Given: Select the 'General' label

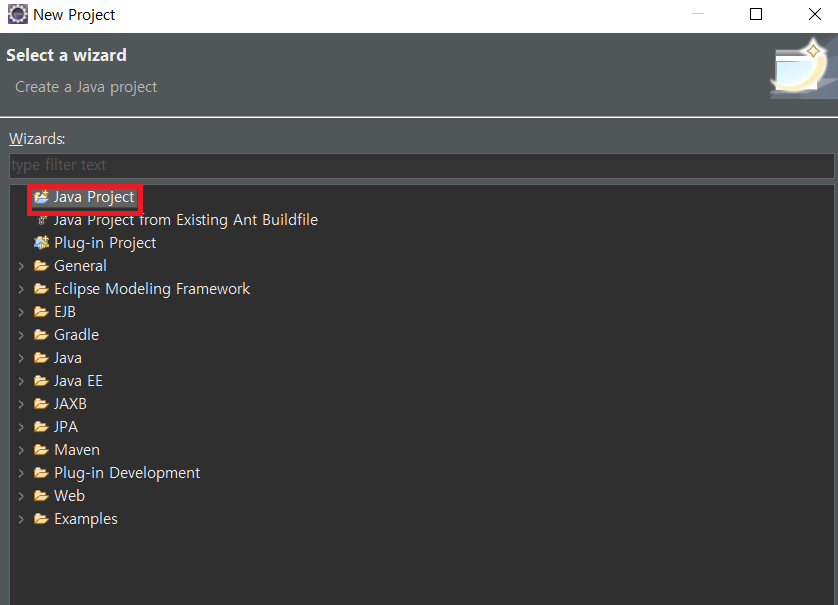Looking at the screenshot, I should (x=80, y=266).
